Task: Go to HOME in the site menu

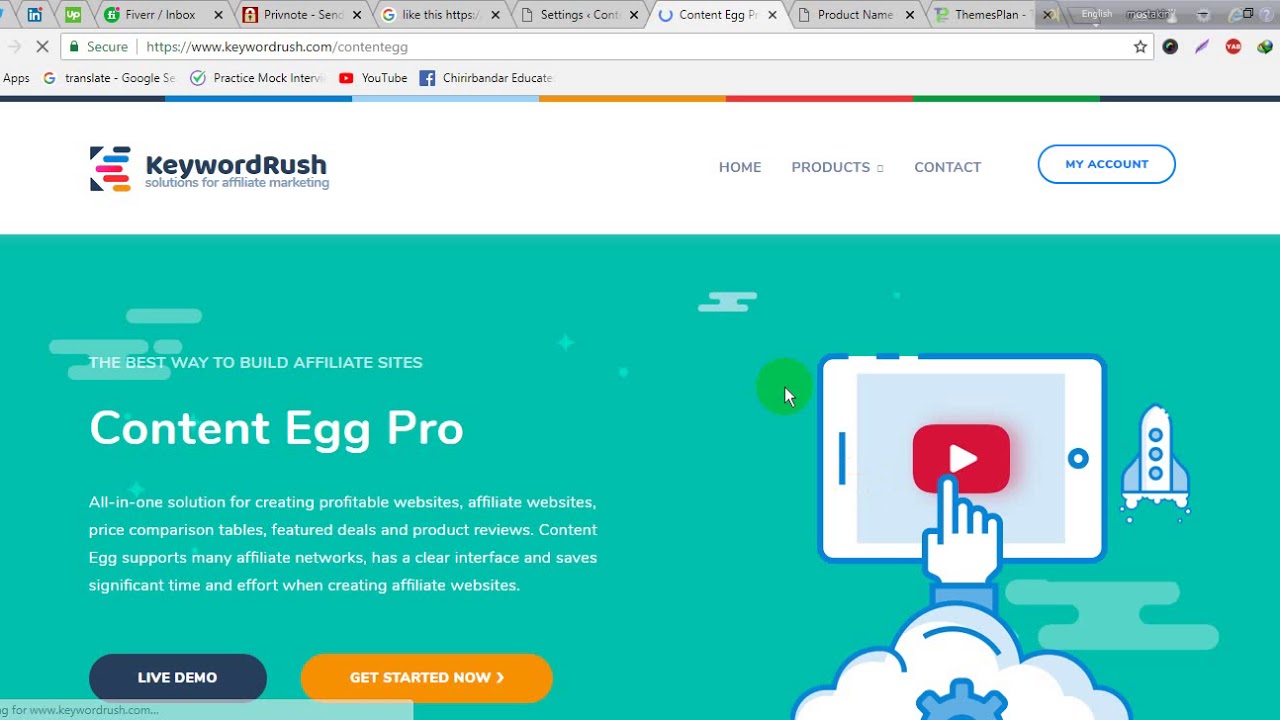Action: (x=740, y=167)
